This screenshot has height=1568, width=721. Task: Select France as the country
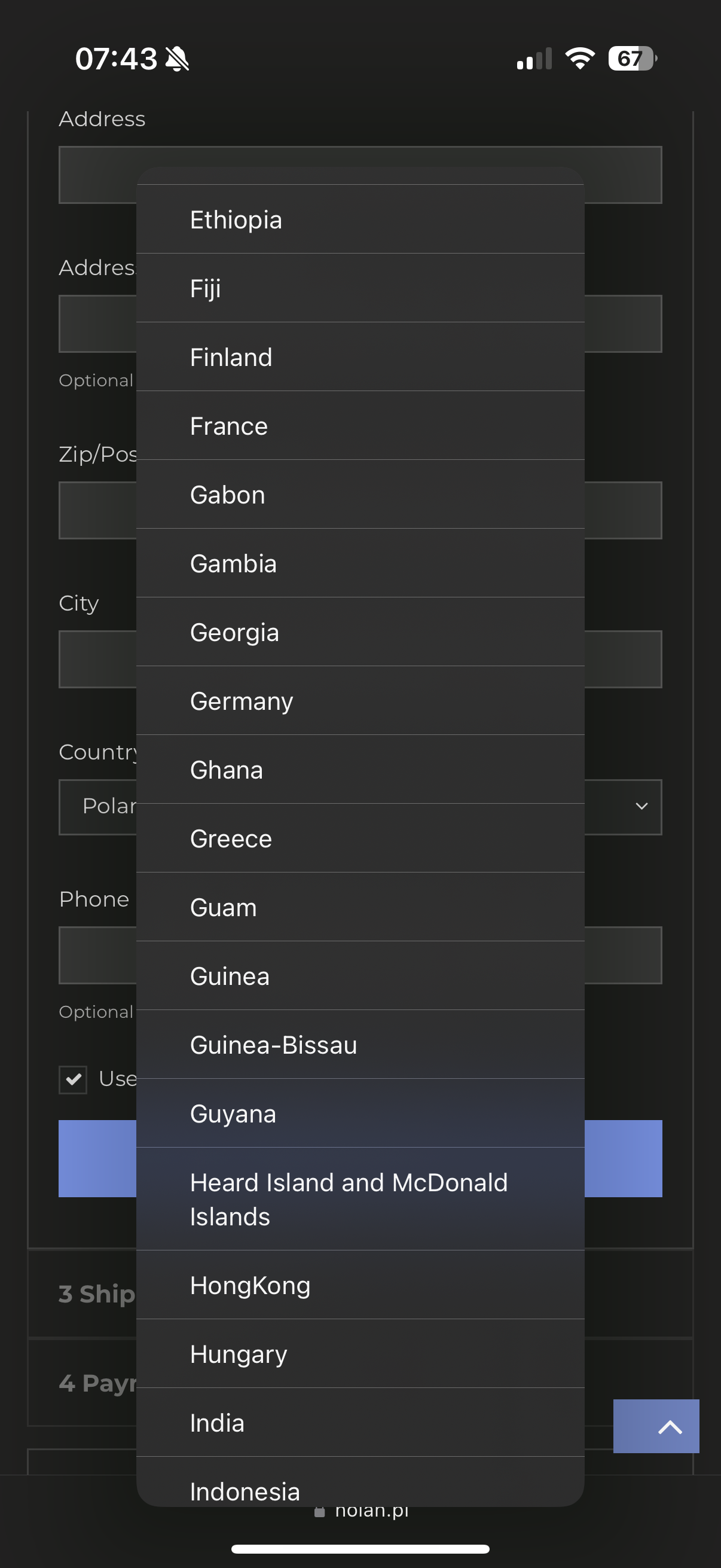(x=359, y=426)
